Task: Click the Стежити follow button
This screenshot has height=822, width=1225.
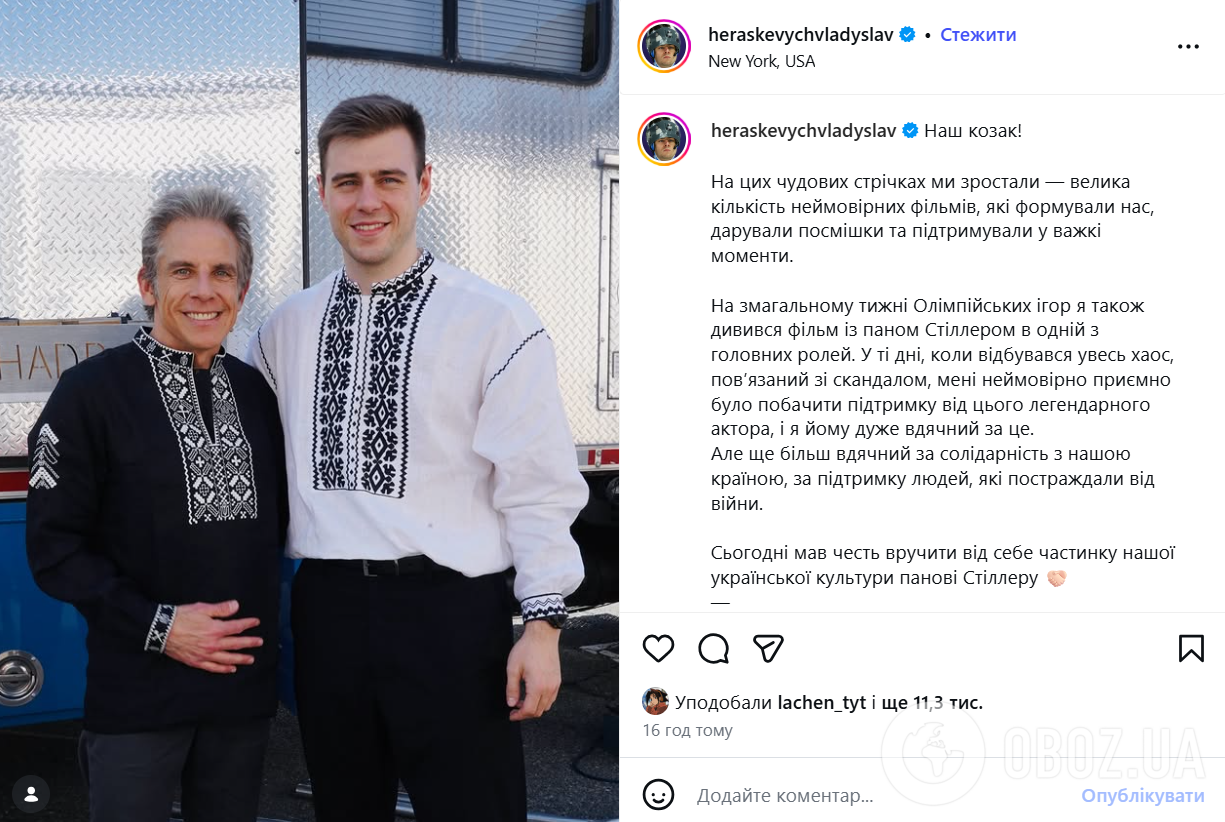Action: [978, 35]
